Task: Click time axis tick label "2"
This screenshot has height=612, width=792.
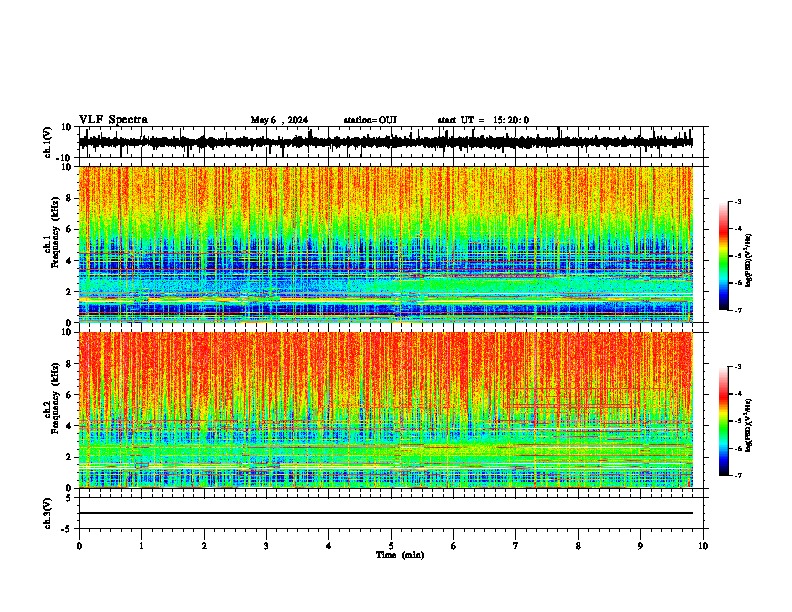Action: tap(204, 546)
